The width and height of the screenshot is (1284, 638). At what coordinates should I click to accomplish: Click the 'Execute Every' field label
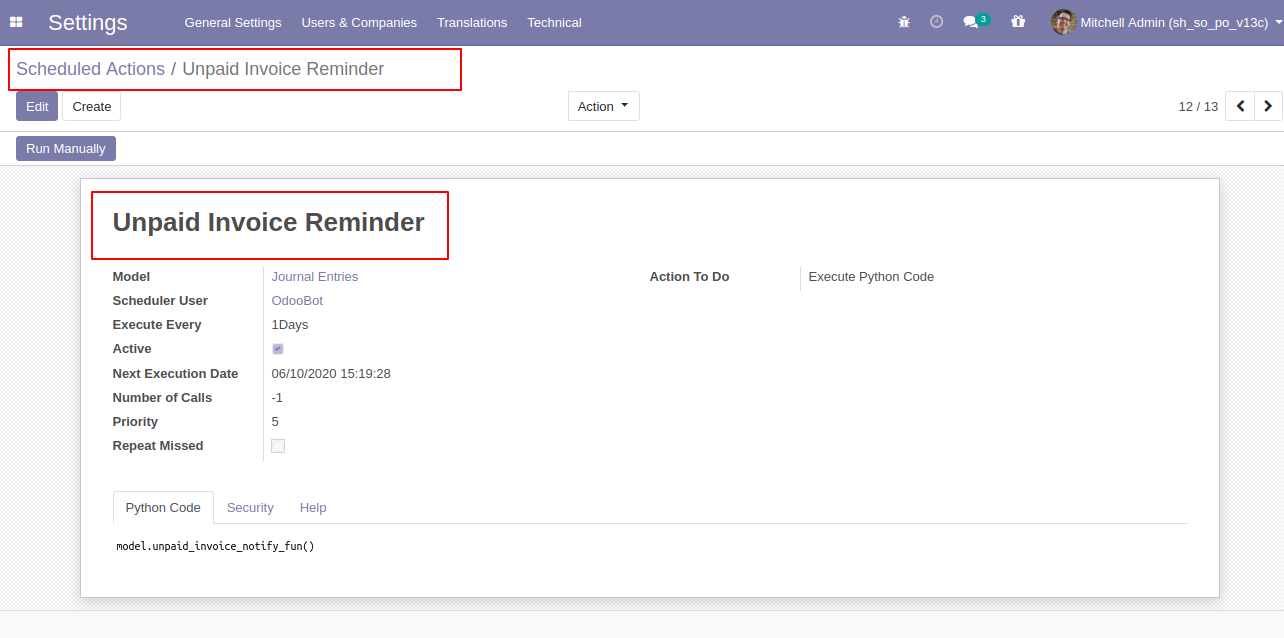pos(157,325)
